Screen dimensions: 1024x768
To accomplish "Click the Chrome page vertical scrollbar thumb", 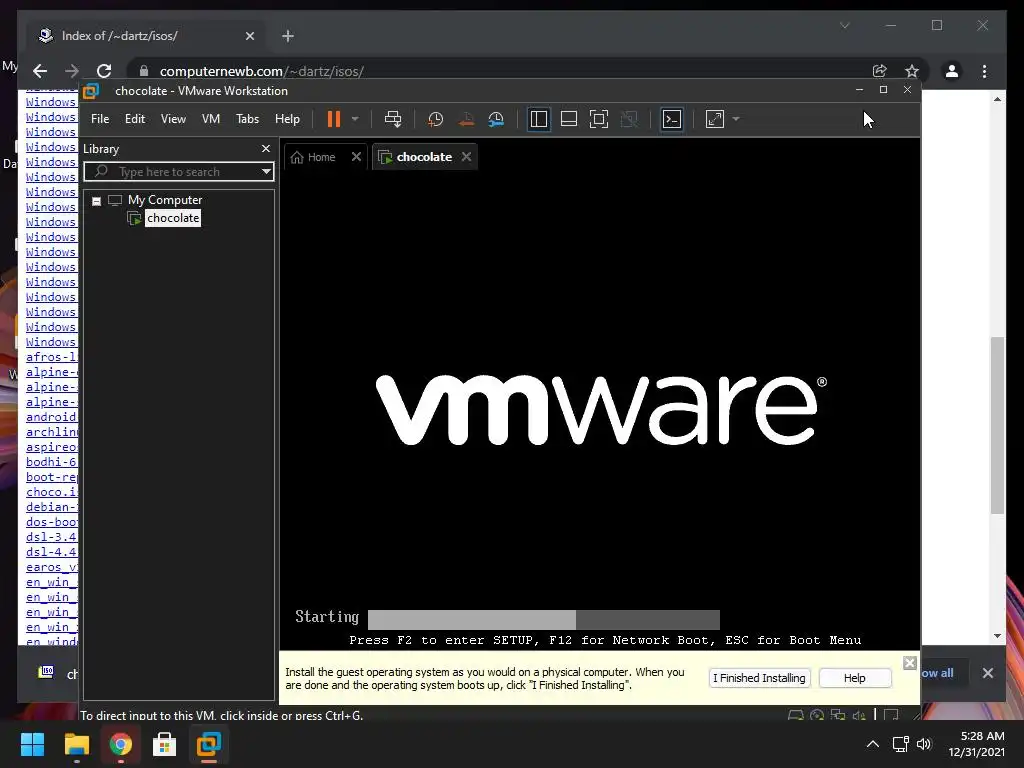I will tap(997, 424).
